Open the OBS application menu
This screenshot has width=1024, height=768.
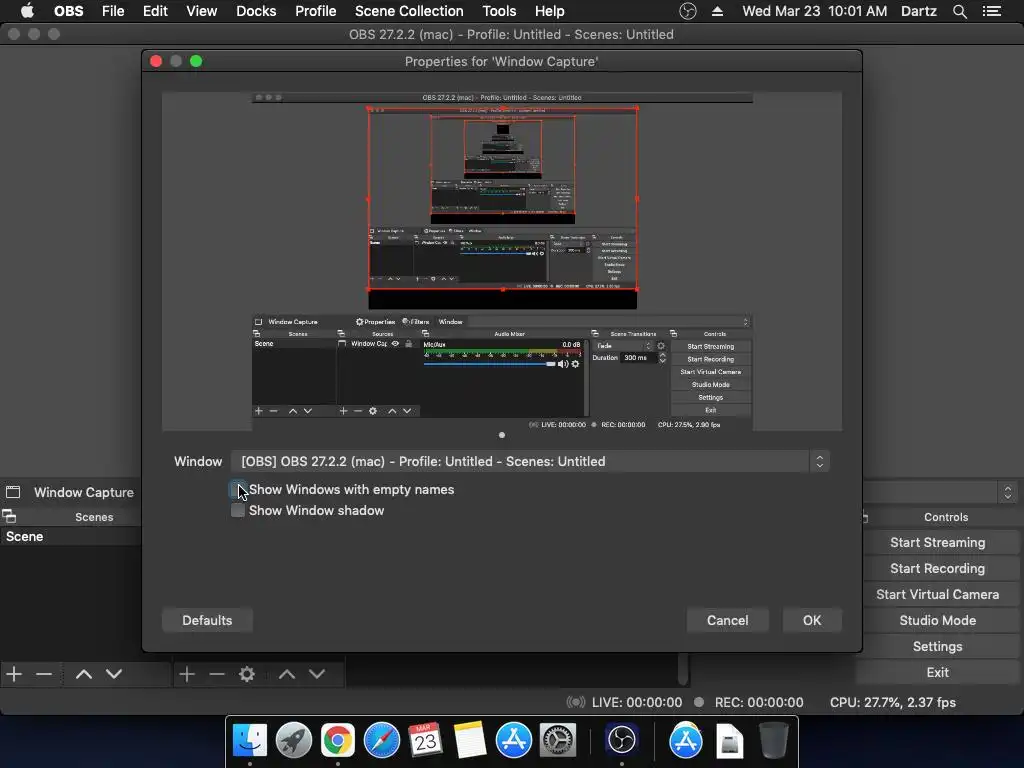[68, 11]
